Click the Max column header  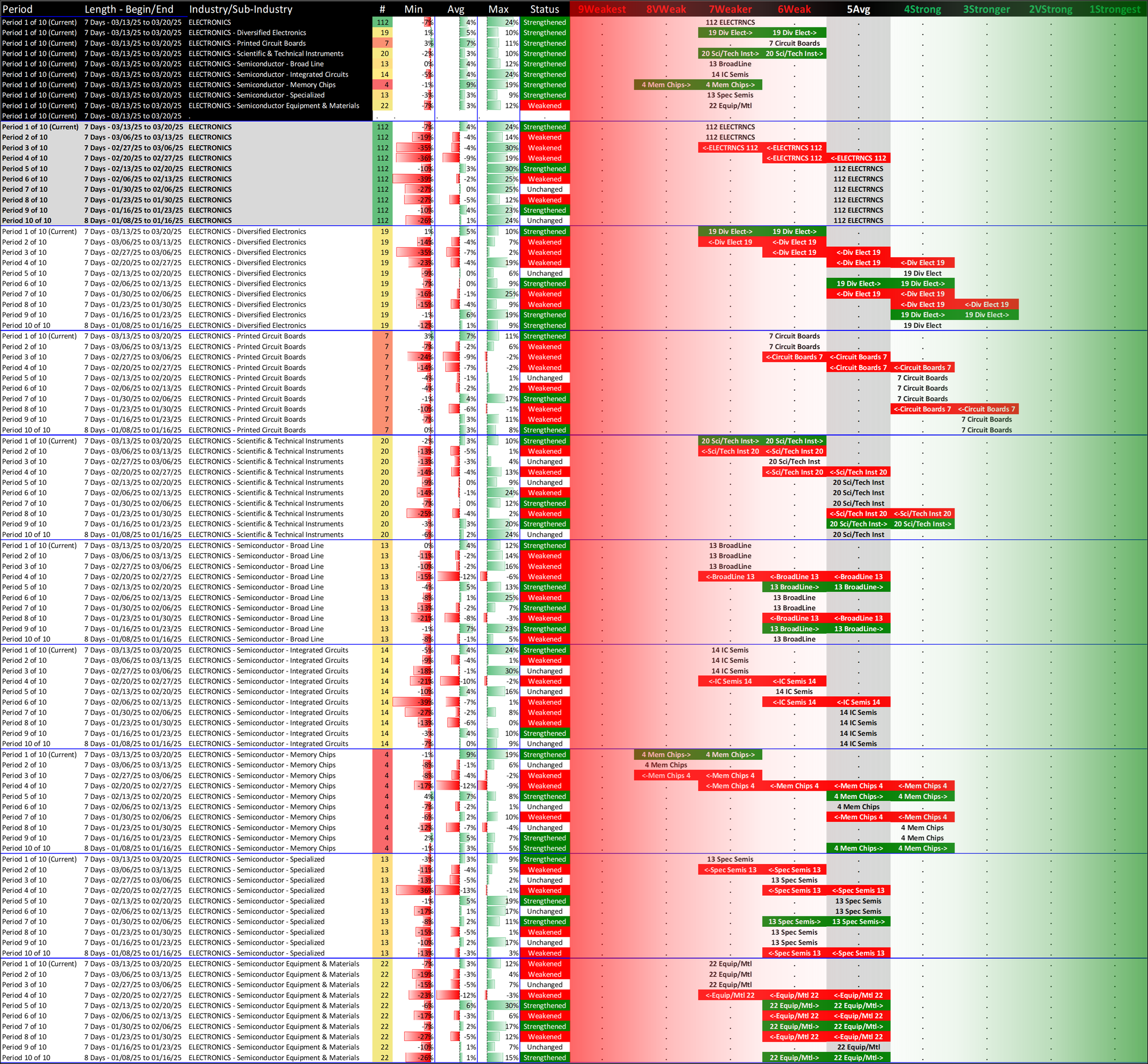pyautogui.click(x=498, y=9)
